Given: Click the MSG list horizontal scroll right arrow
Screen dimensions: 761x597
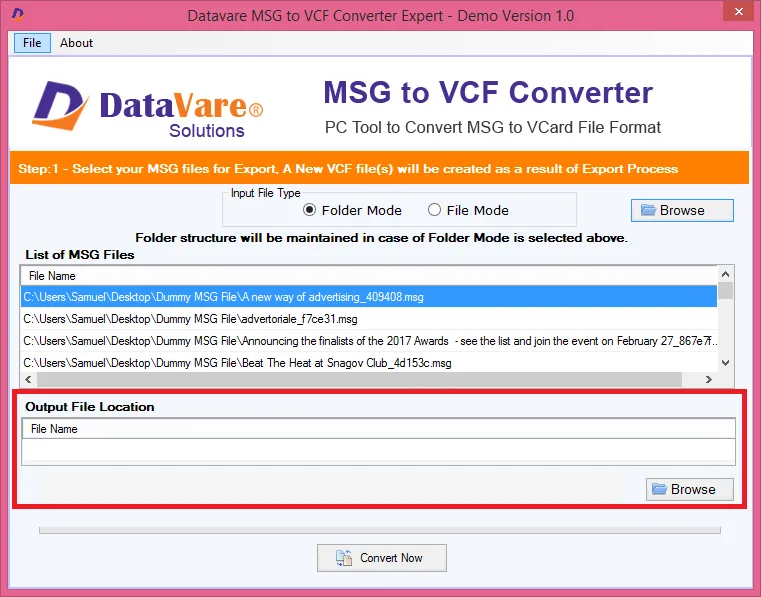Looking at the screenshot, I should coord(709,380).
